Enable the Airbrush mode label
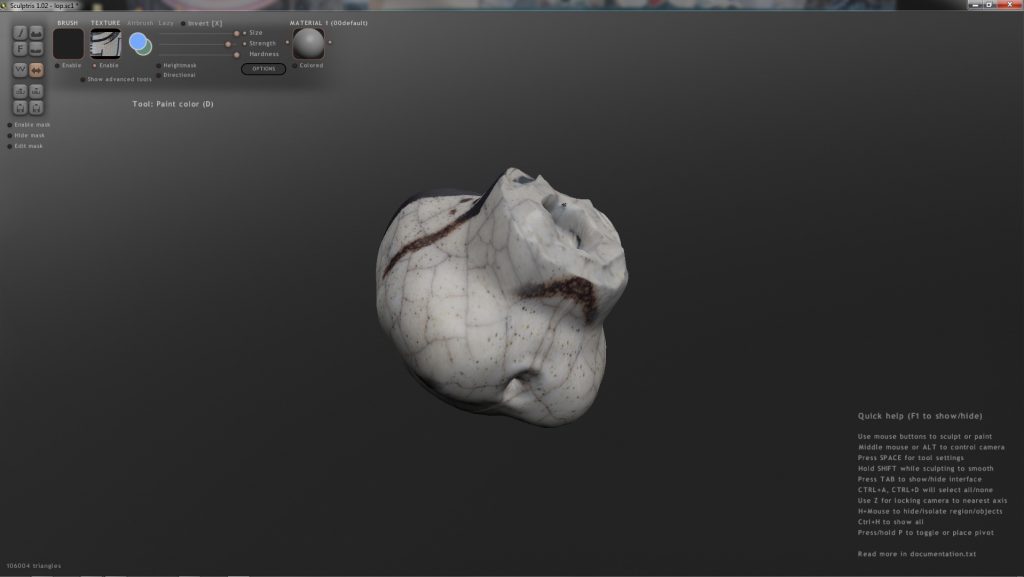This screenshot has height=577, width=1024. click(140, 22)
